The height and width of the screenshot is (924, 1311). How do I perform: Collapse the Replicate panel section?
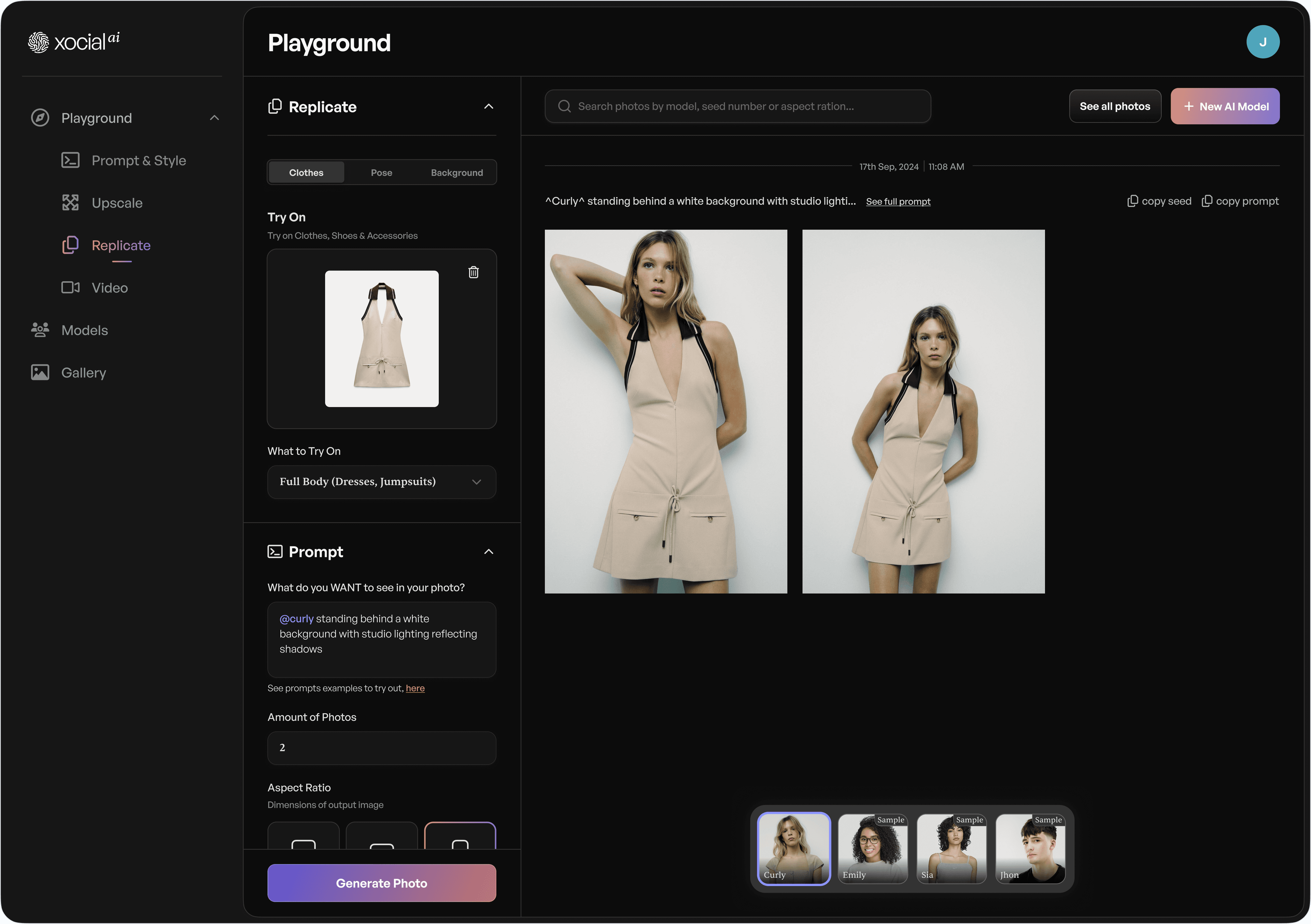pyautogui.click(x=489, y=107)
